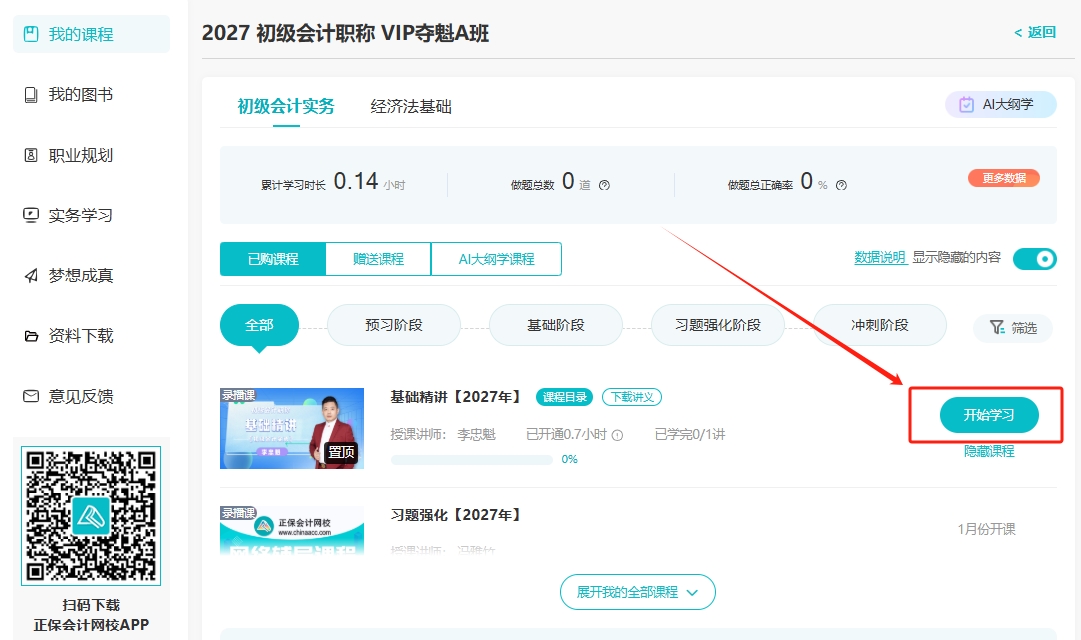Click the 课程目录 badge
Screen dimensions: 1081x640
[565, 397]
